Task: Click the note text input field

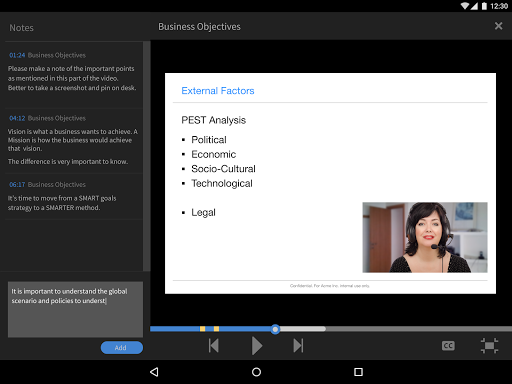Action: click(x=75, y=309)
